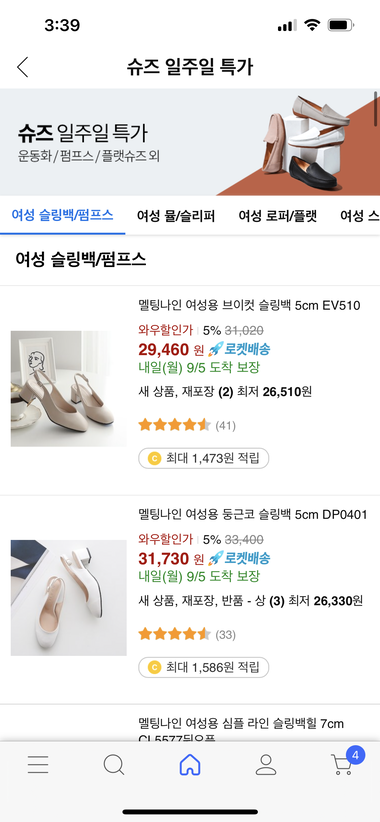Screen dimensions: 380x822
Task: Open the hamburger menu in bottom bar
Action: pyautogui.click(x=38, y=765)
